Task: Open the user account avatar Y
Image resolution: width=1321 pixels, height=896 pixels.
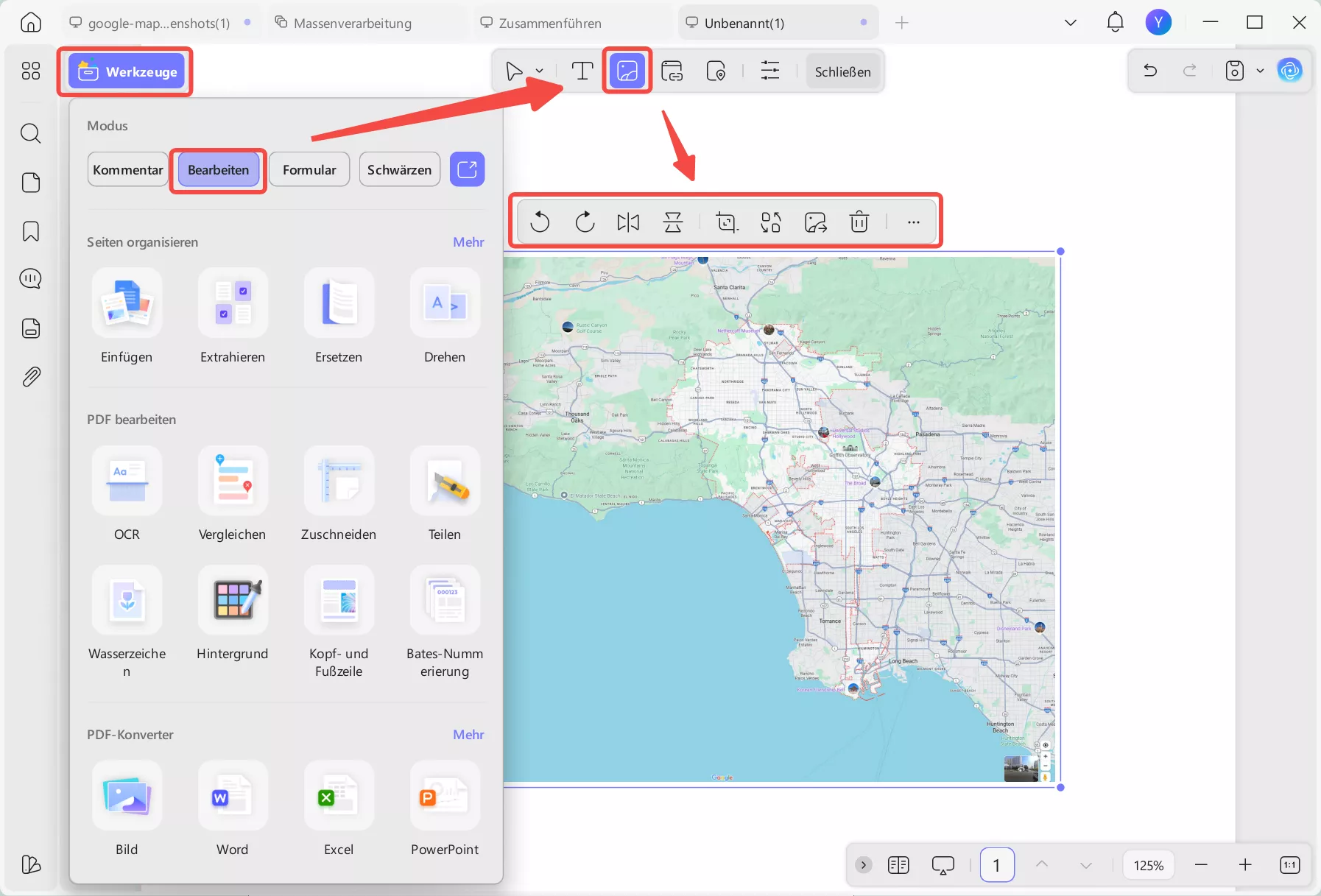Action: pyautogui.click(x=1158, y=22)
